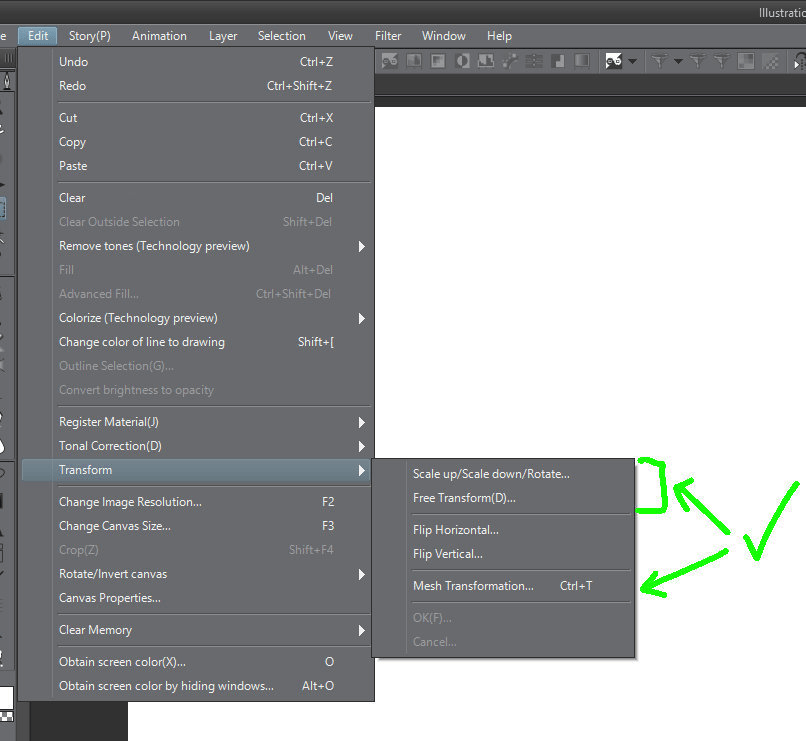Click the white owl-face icon in the toolbar
The width and height of the screenshot is (806, 741).
point(613,61)
